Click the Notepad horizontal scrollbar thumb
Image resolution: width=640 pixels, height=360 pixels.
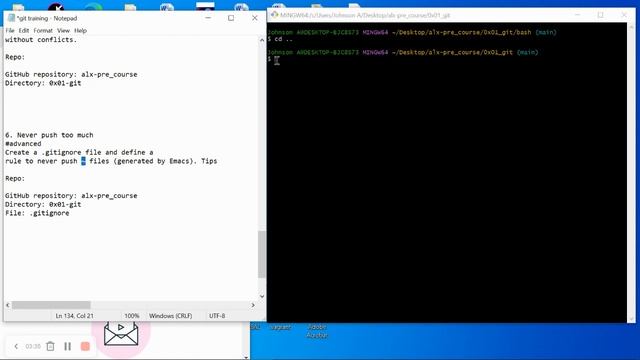(x=51, y=305)
